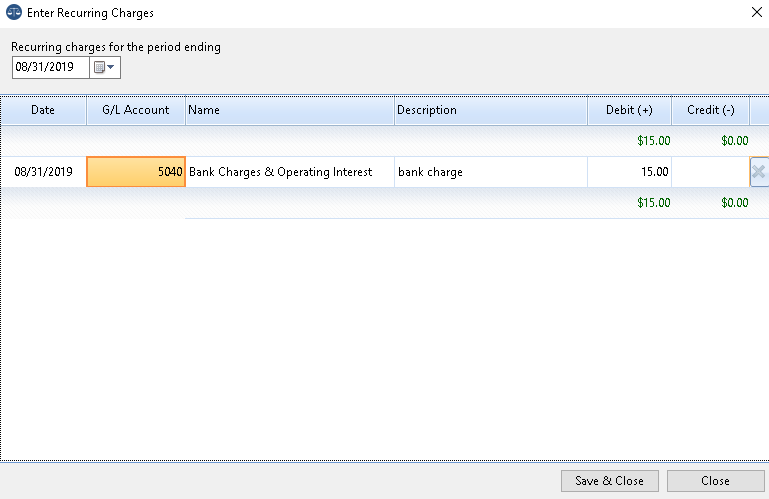Sort by G/L Account column header
The image size is (769, 499).
tap(136, 110)
